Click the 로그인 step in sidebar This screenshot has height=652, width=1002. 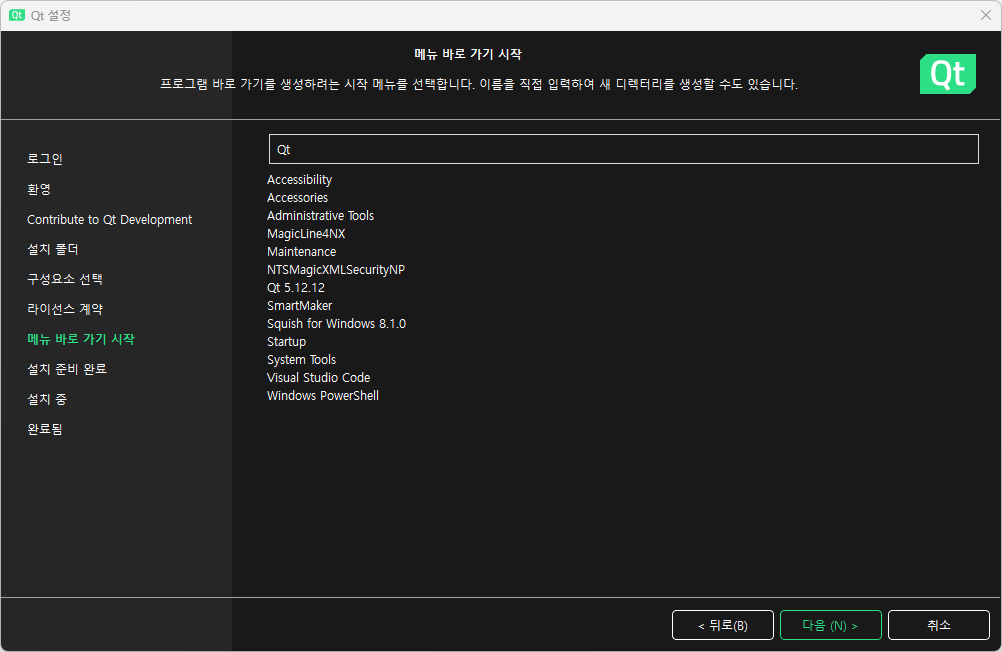[45, 159]
